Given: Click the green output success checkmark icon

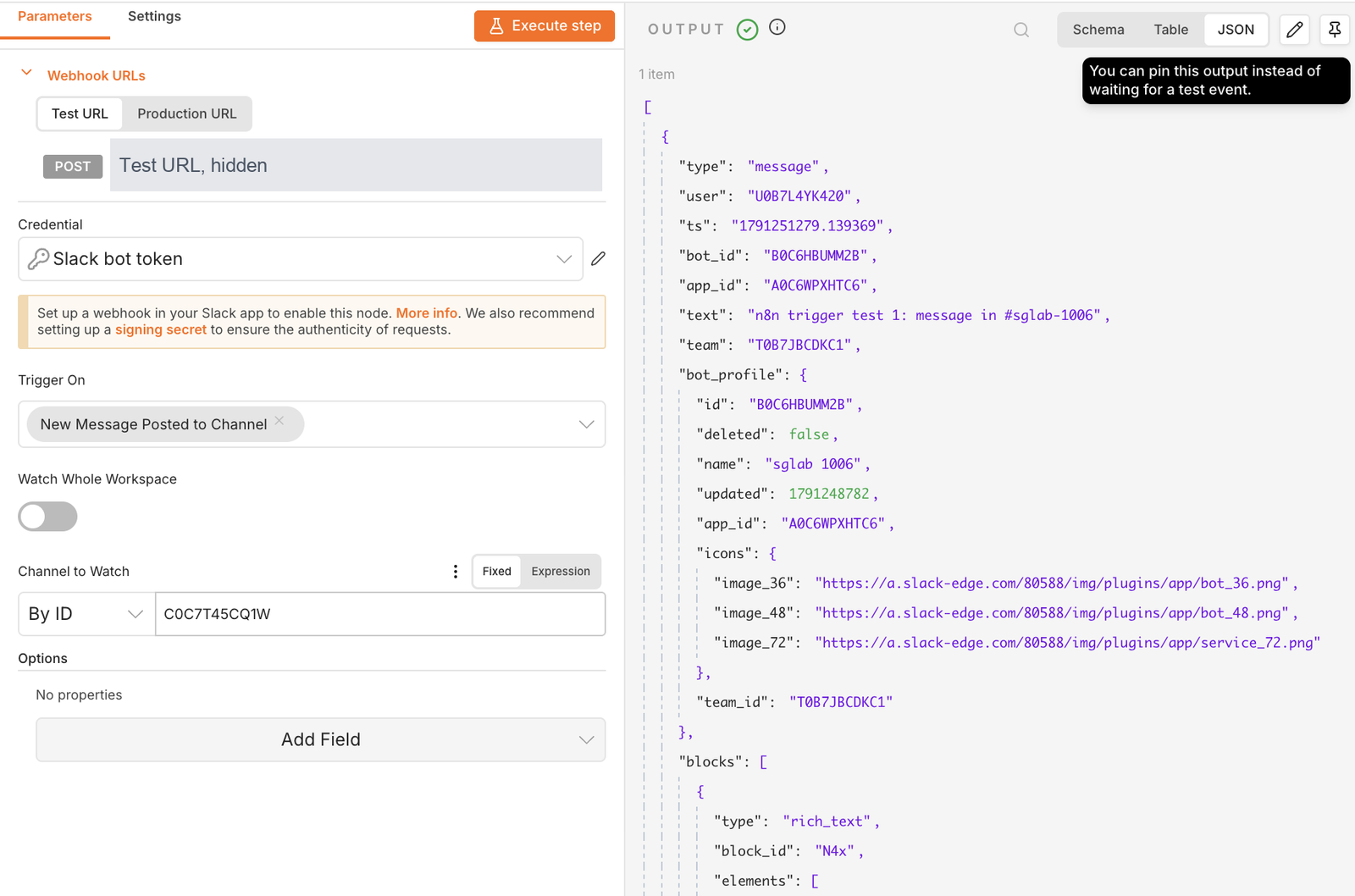Looking at the screenshot, I should 747,30.
